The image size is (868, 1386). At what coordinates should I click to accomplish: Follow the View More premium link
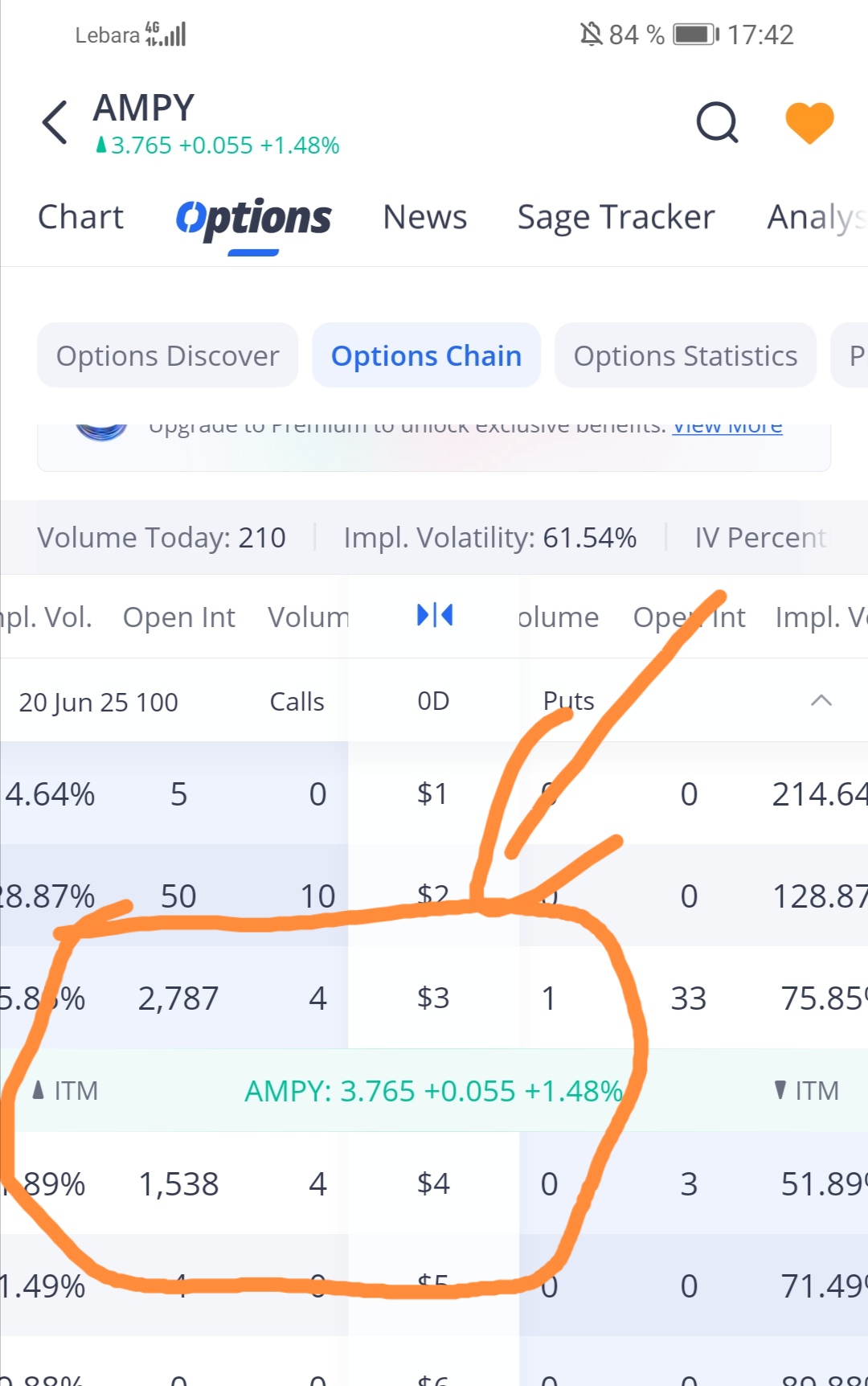pyautogui.click(x=727, y=427)
